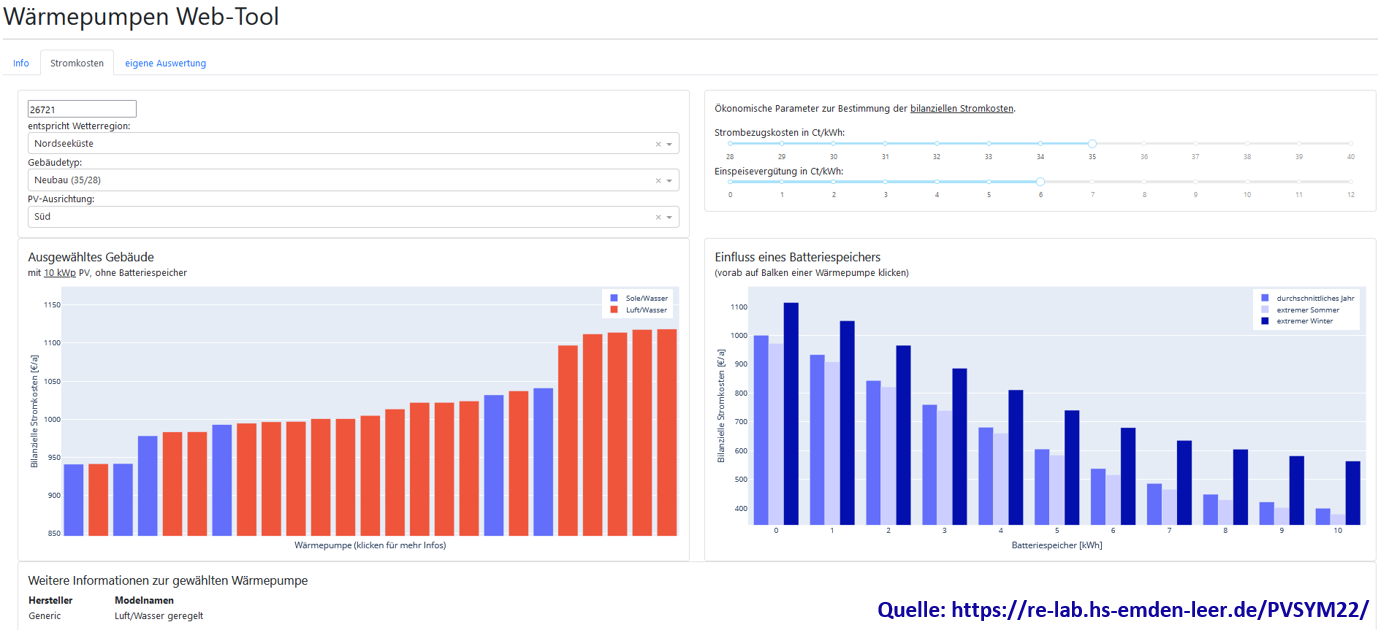Click the model name Luft/Wasser geregelt
The image size is (1389, 637).
(159, 616)
